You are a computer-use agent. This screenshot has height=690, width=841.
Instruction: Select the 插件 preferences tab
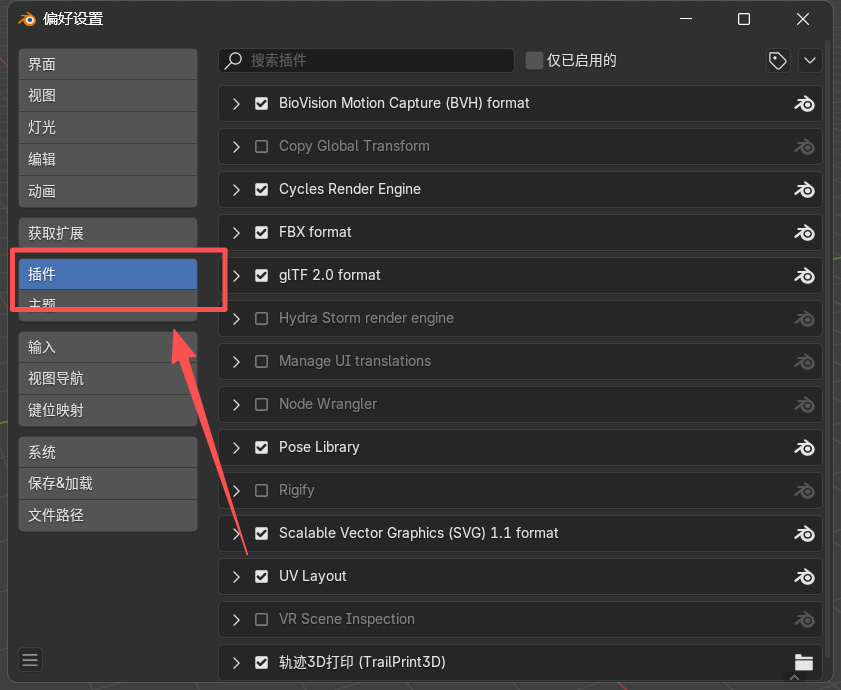[108, 274]
